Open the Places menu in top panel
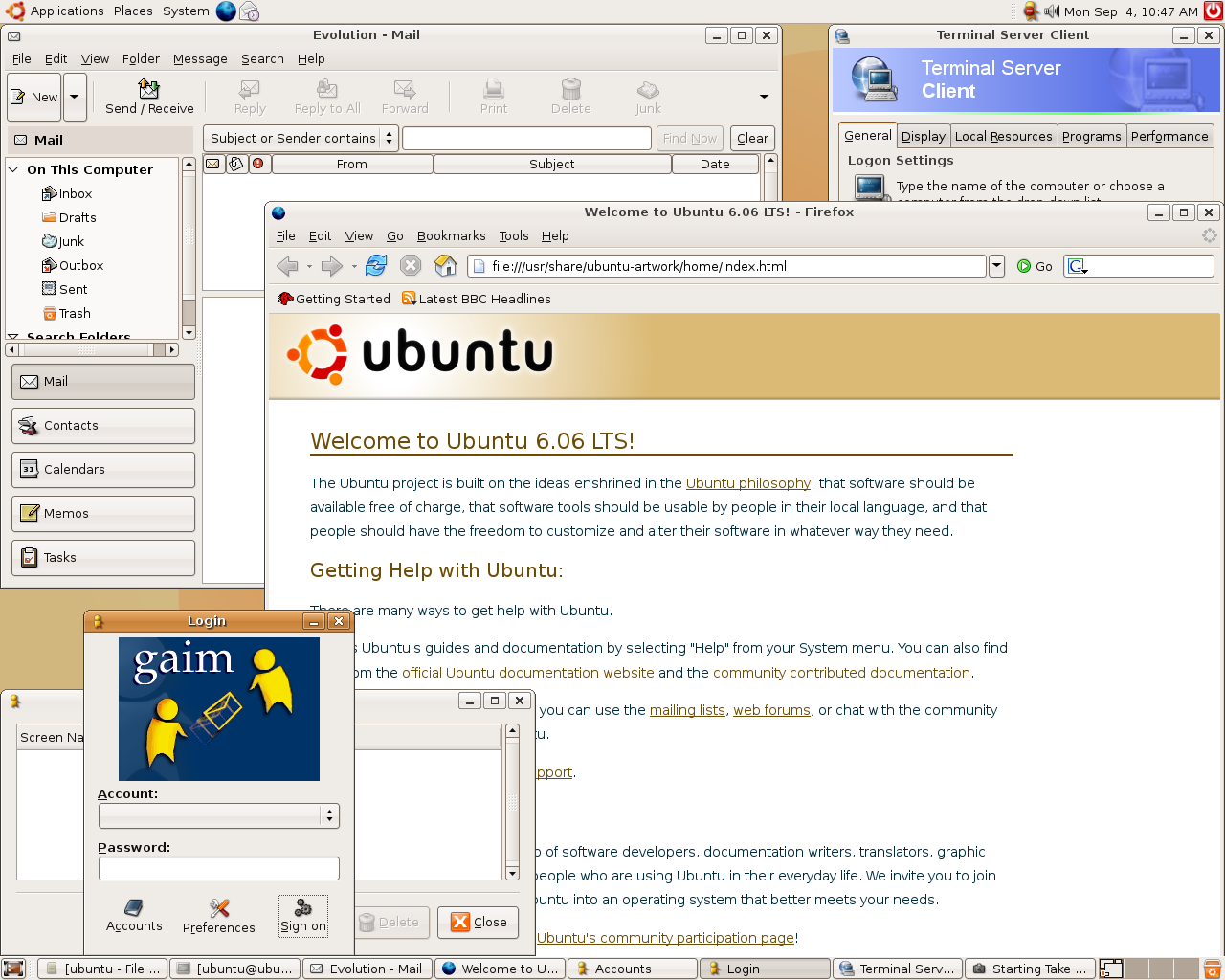 [133, 11]
